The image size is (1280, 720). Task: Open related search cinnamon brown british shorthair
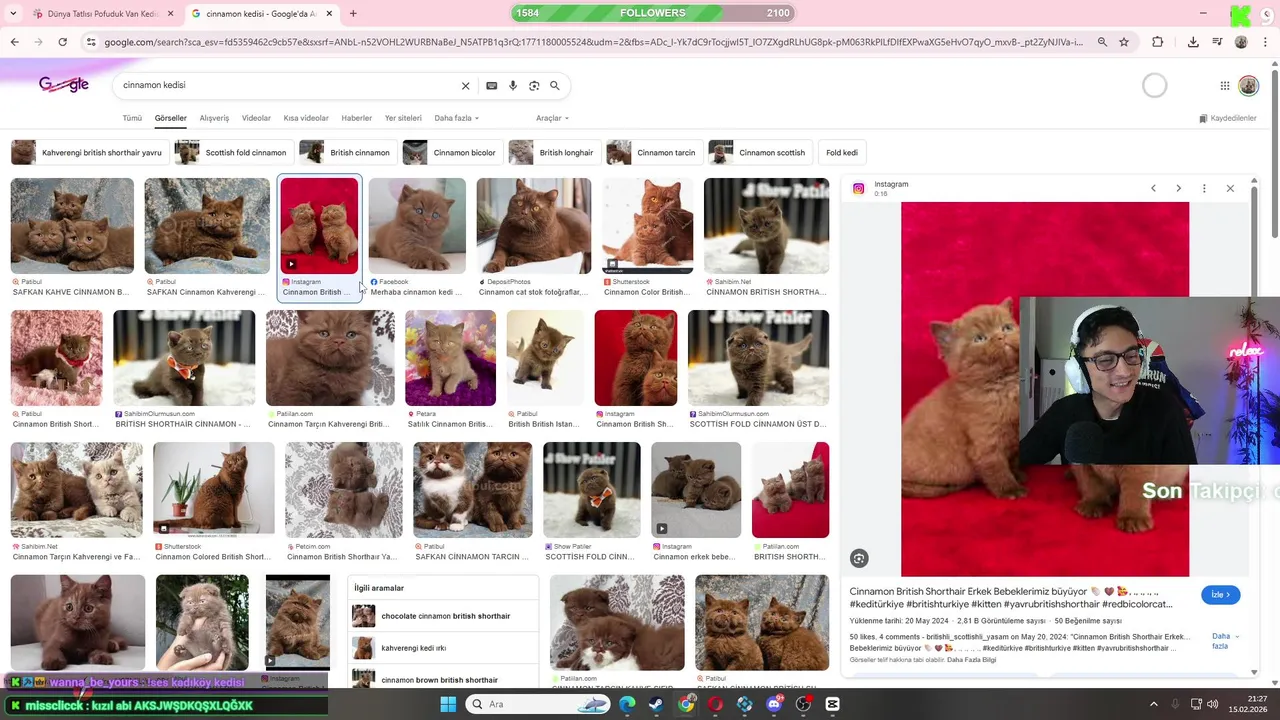(x=444, y=679)
